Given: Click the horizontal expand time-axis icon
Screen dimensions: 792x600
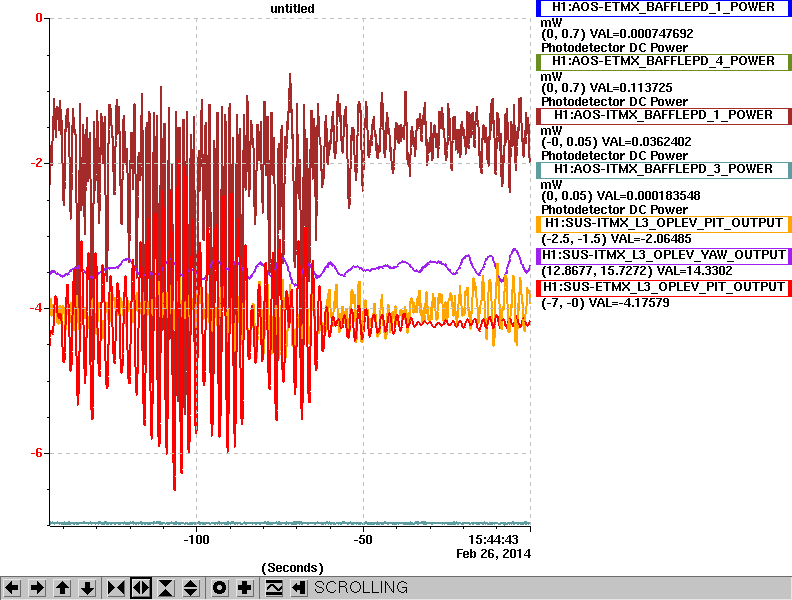Looking at the screenshot, I should (x=141, y=588).
